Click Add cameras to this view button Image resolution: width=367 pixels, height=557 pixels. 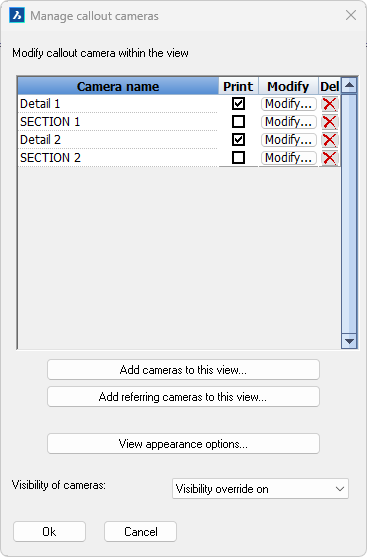tap(183, 370)
